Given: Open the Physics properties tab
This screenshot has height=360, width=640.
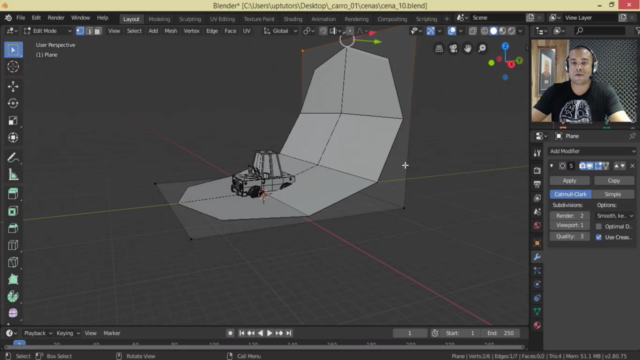Looking at the screenshot, I should click(x=537, y=284).
